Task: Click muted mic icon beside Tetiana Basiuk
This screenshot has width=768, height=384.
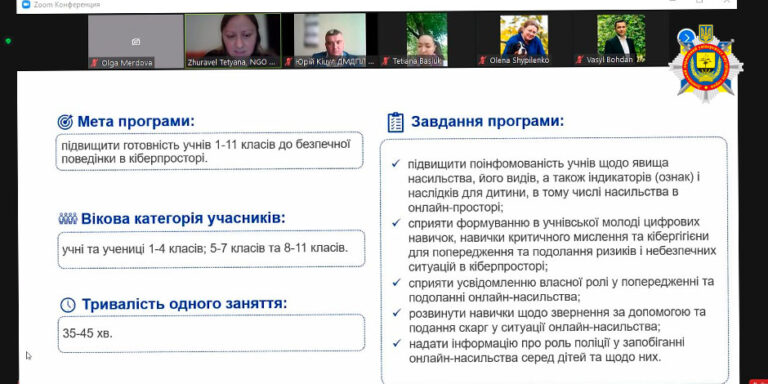Action: [x=386, y=61]
